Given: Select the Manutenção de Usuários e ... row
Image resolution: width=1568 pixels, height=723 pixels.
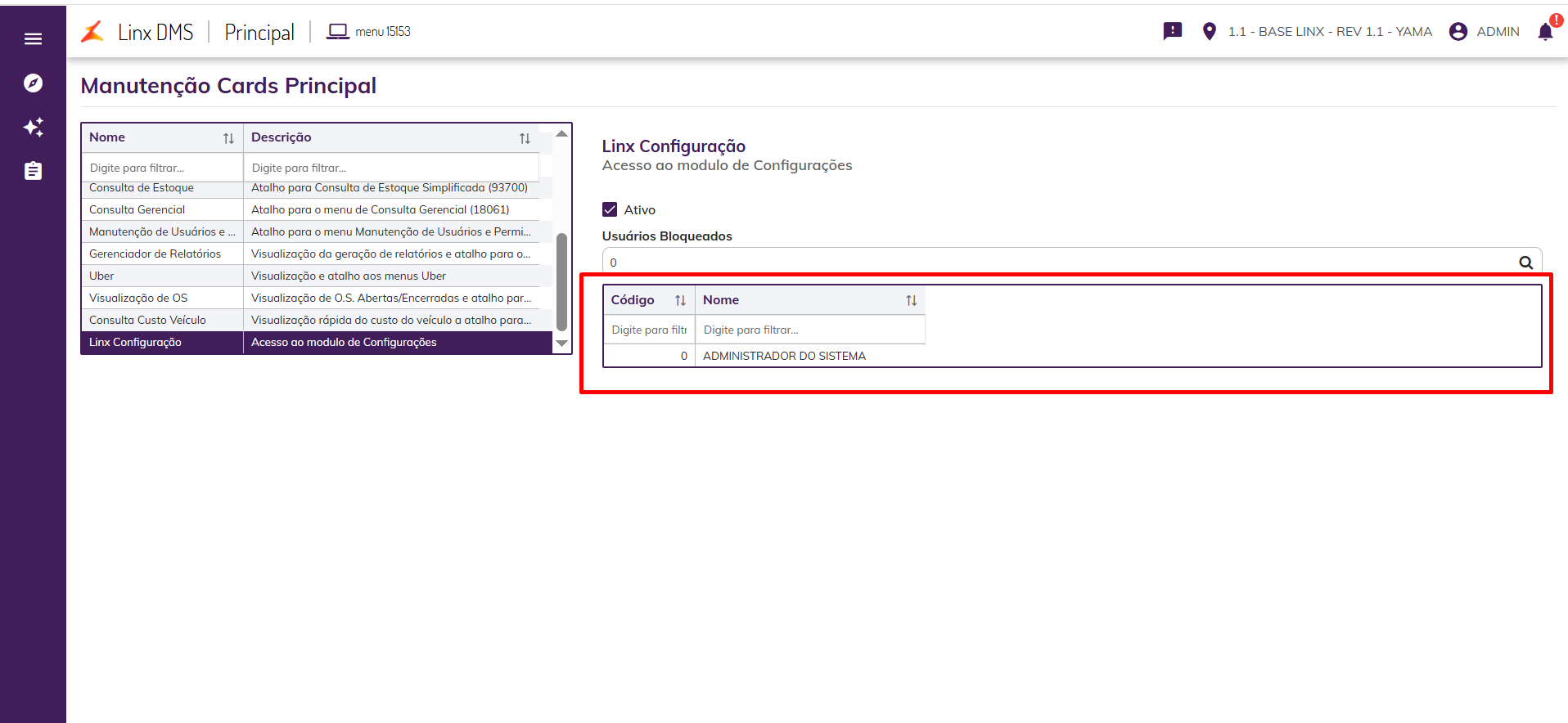Looking at the screenshot, I should point(317,231).
